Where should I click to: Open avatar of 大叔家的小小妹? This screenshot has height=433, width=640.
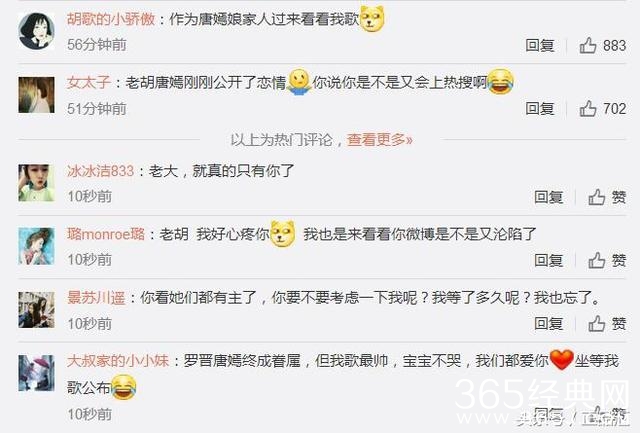tap(36, 373)
